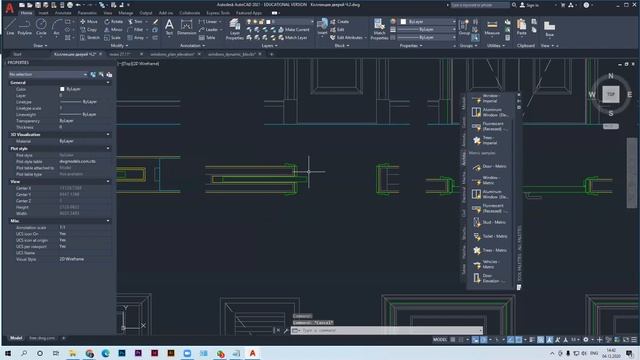The height and width of the screenshot is (360, 640).
Task: Select the Line tool in Draw panel
Action: click(10, 27)
